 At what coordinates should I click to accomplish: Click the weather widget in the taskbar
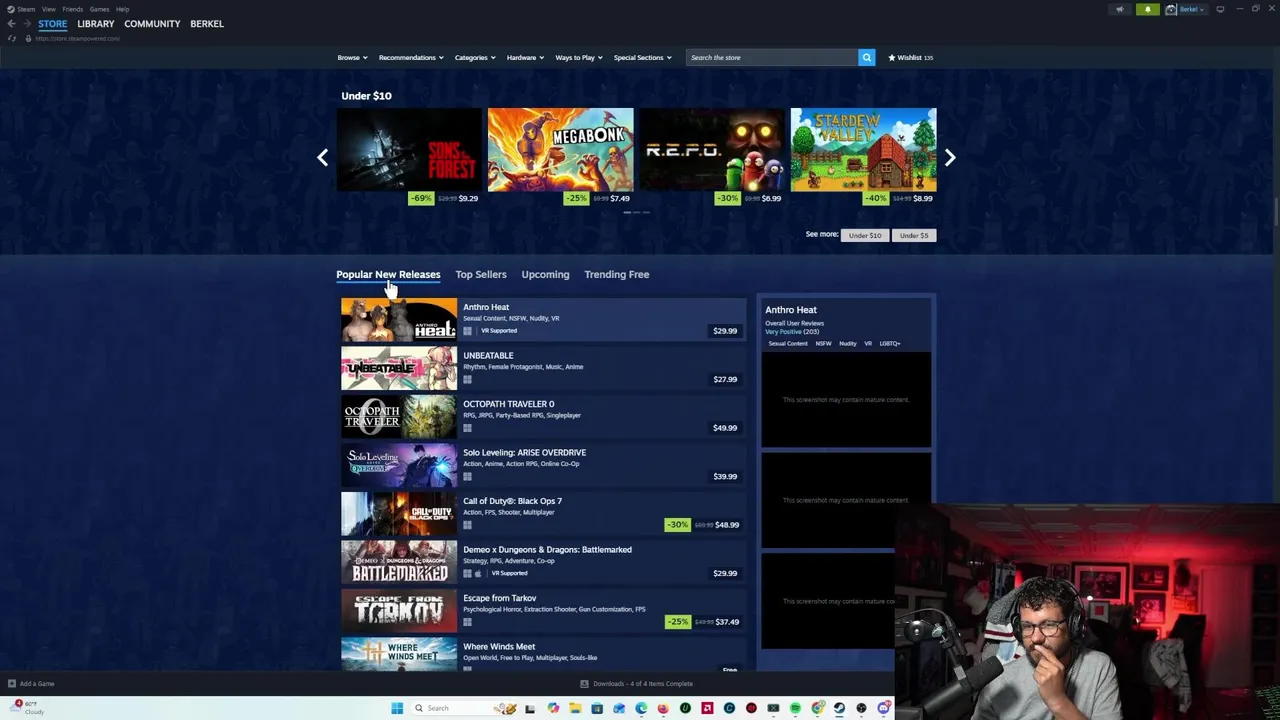[x=27, y=707]
